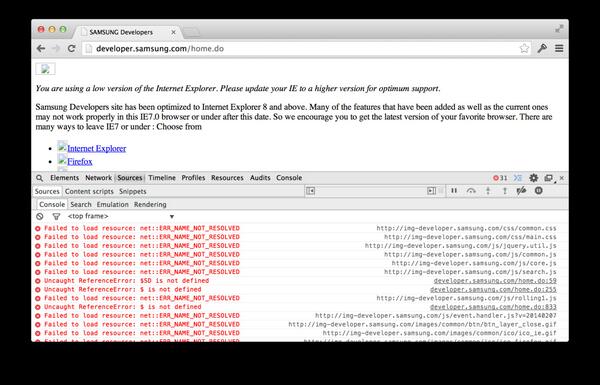Open the <top frame> context dropdown
Screen dimensions: 600x385
(x=121, y=216)
